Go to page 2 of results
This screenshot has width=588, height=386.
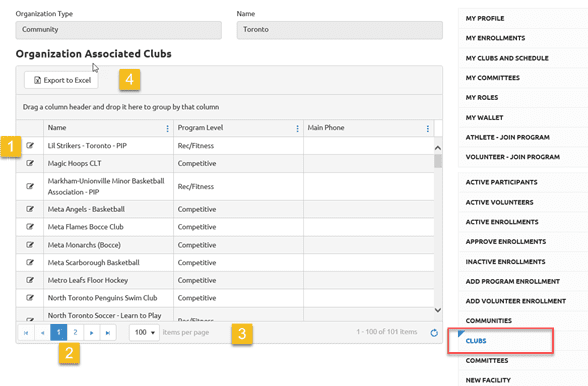(x=75, y=333)
